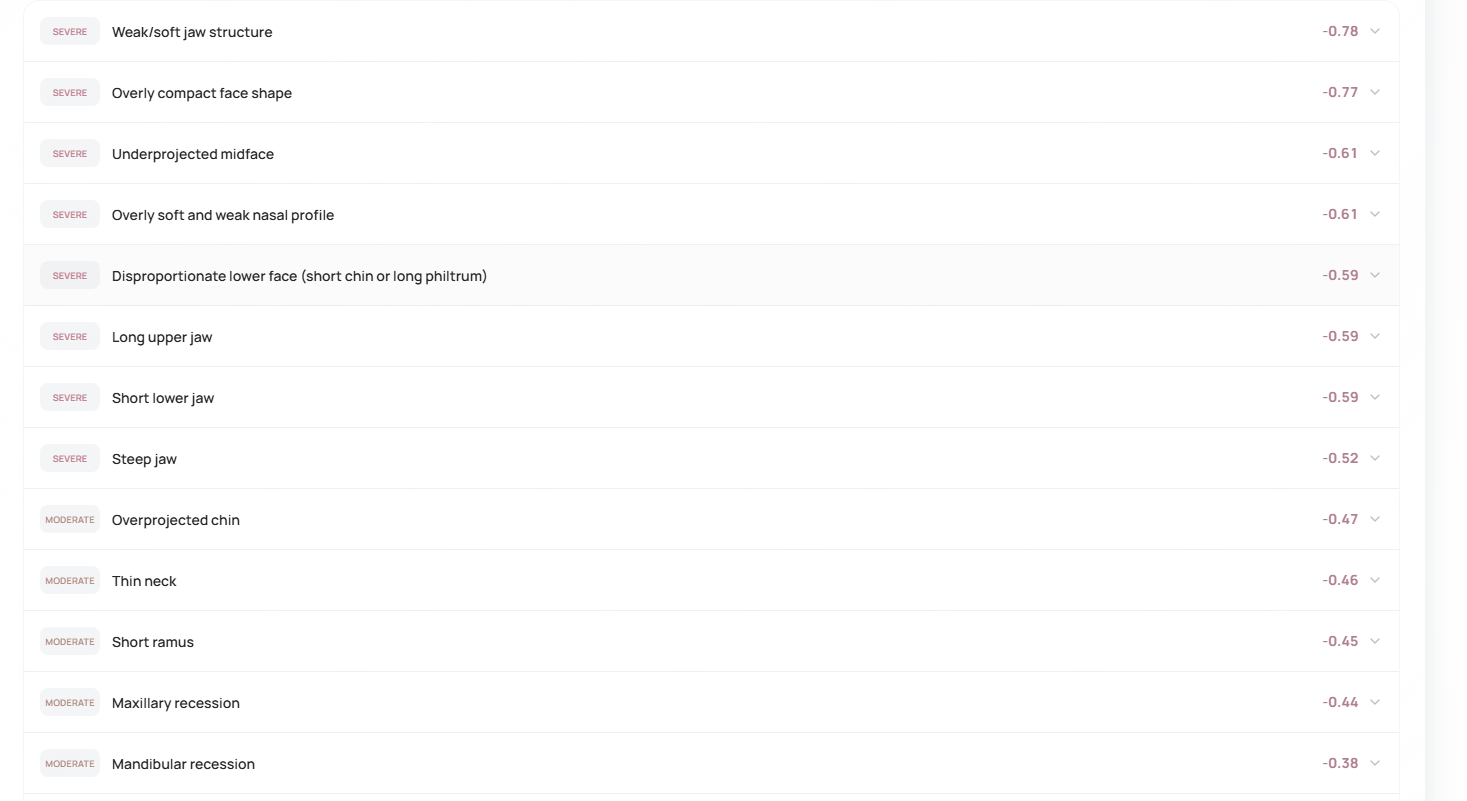This screenshot has height=801, width=1467.
Task: Click the -0.47 score for Overprojected chin
Action: pyautogui.click(x=1340, y=519)
